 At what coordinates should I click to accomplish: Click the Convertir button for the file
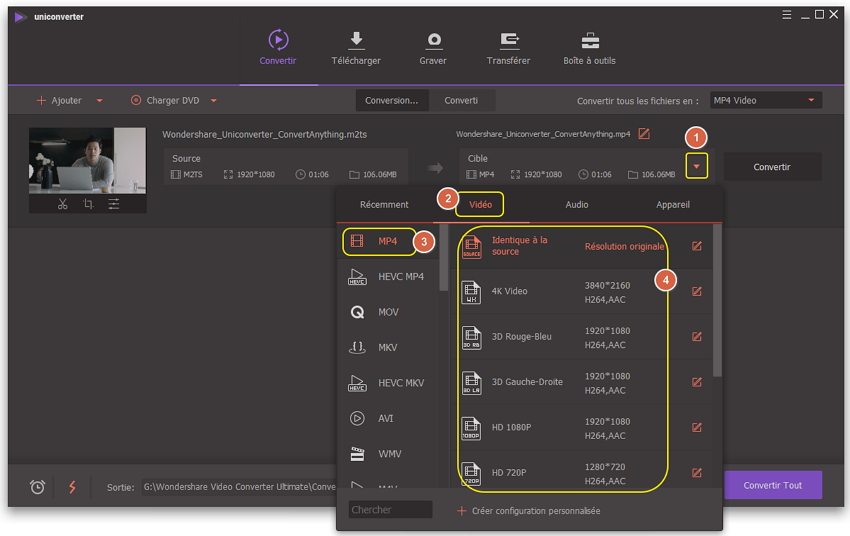coord(772,167)
